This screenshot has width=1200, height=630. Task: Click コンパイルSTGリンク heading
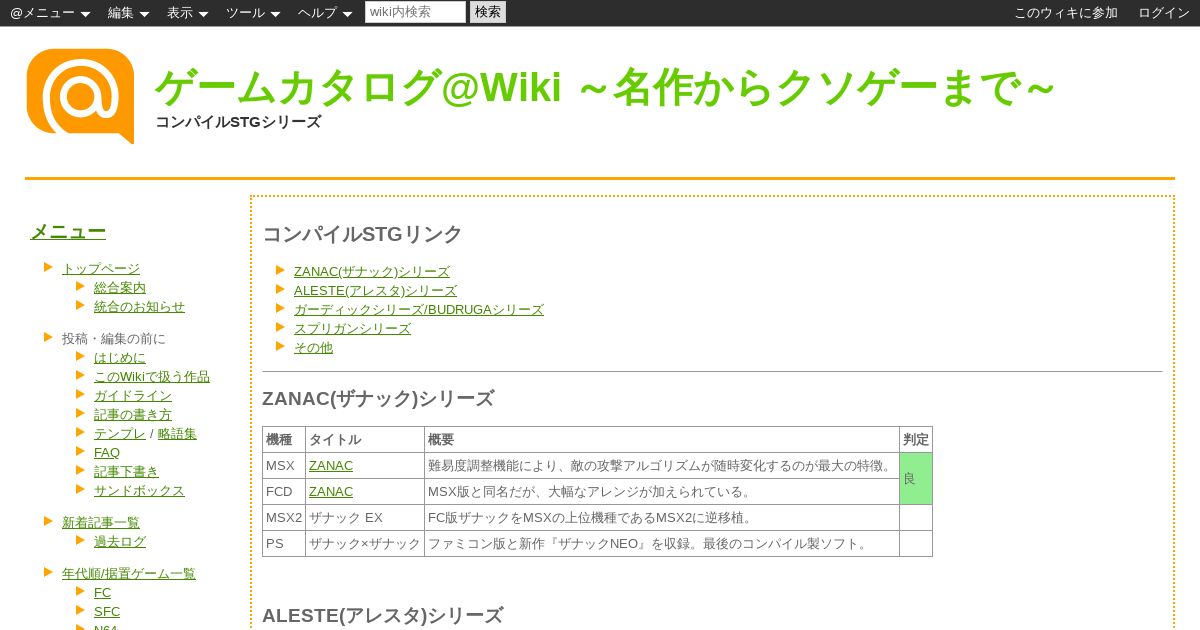click(362, 234)
